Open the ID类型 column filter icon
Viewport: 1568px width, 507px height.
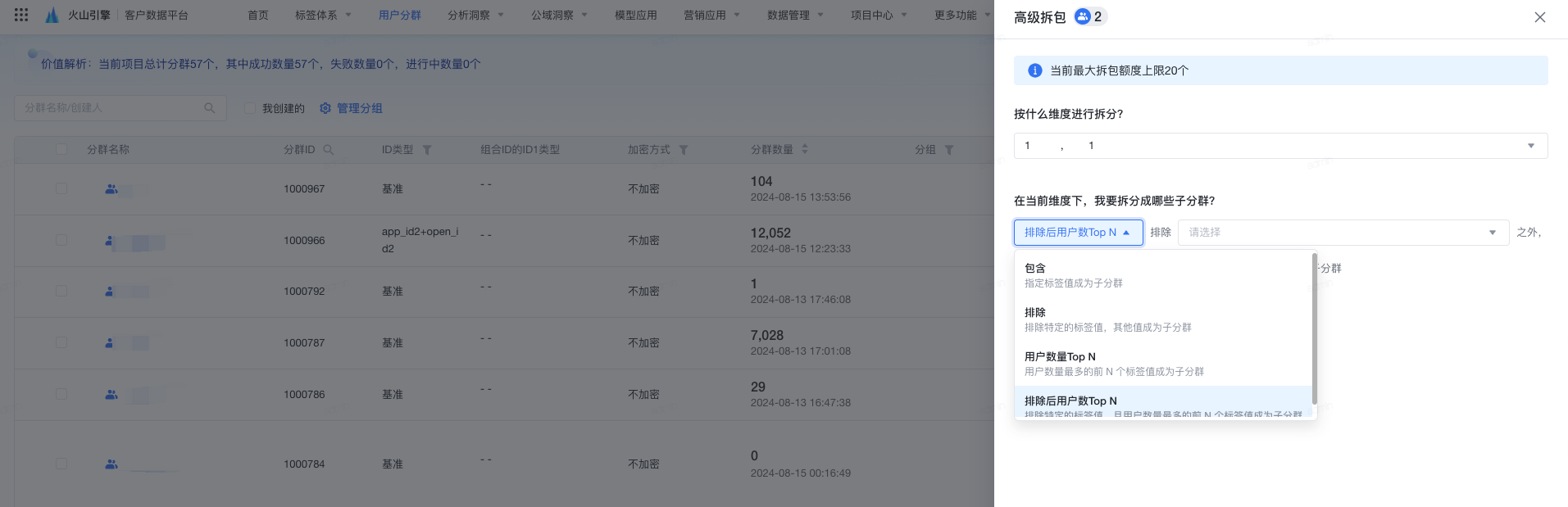click(x=427, y=150)
